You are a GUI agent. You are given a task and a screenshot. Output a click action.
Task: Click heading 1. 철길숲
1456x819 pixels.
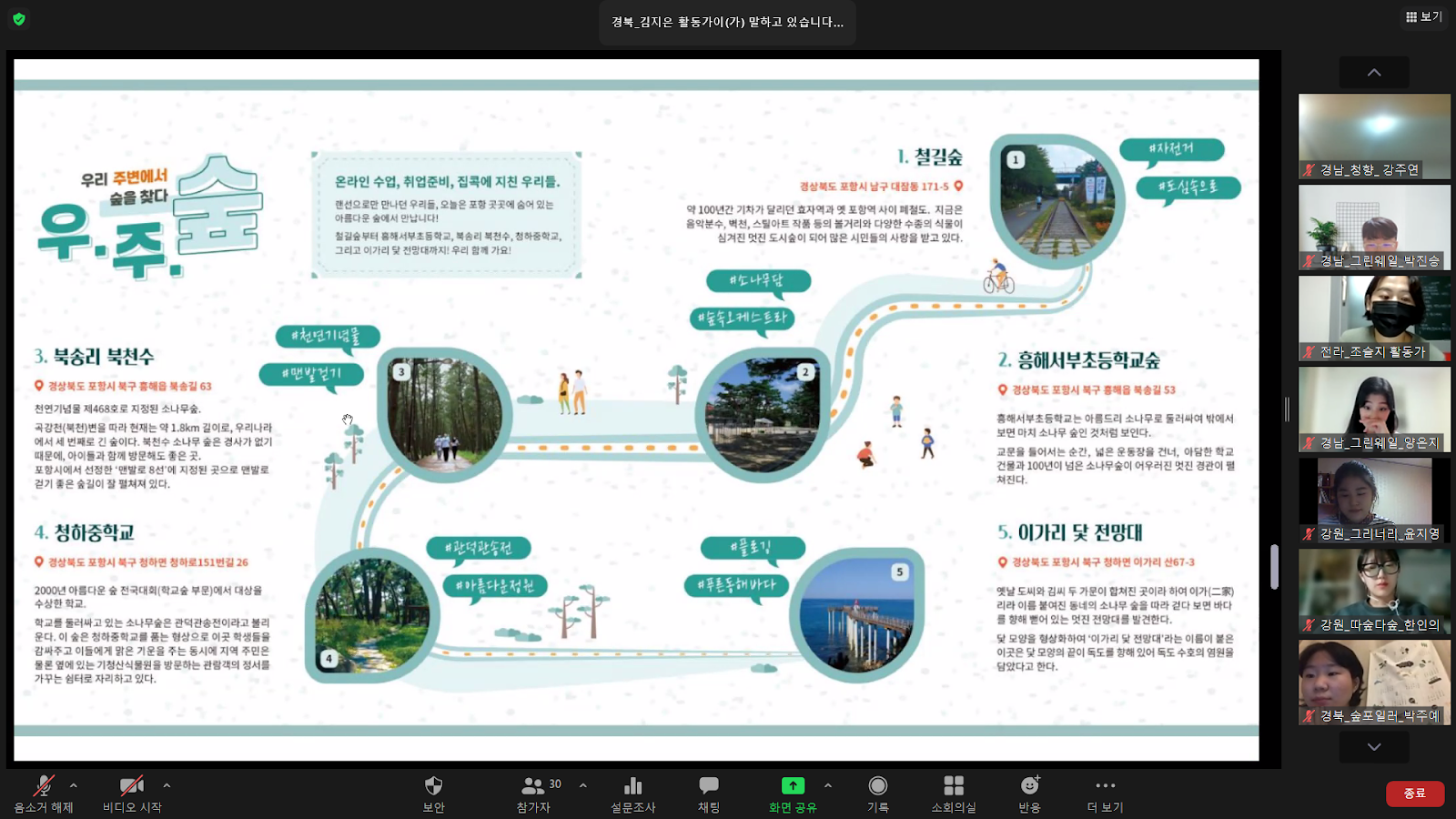pos(930,157)
